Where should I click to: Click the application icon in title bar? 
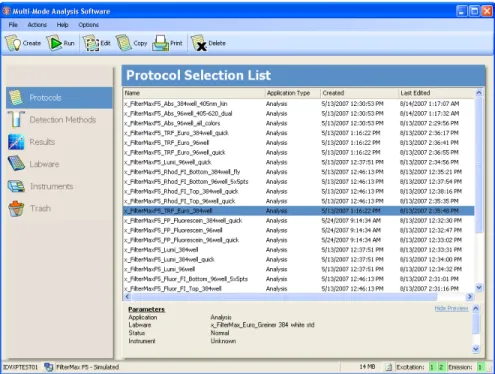click(6, 11)
